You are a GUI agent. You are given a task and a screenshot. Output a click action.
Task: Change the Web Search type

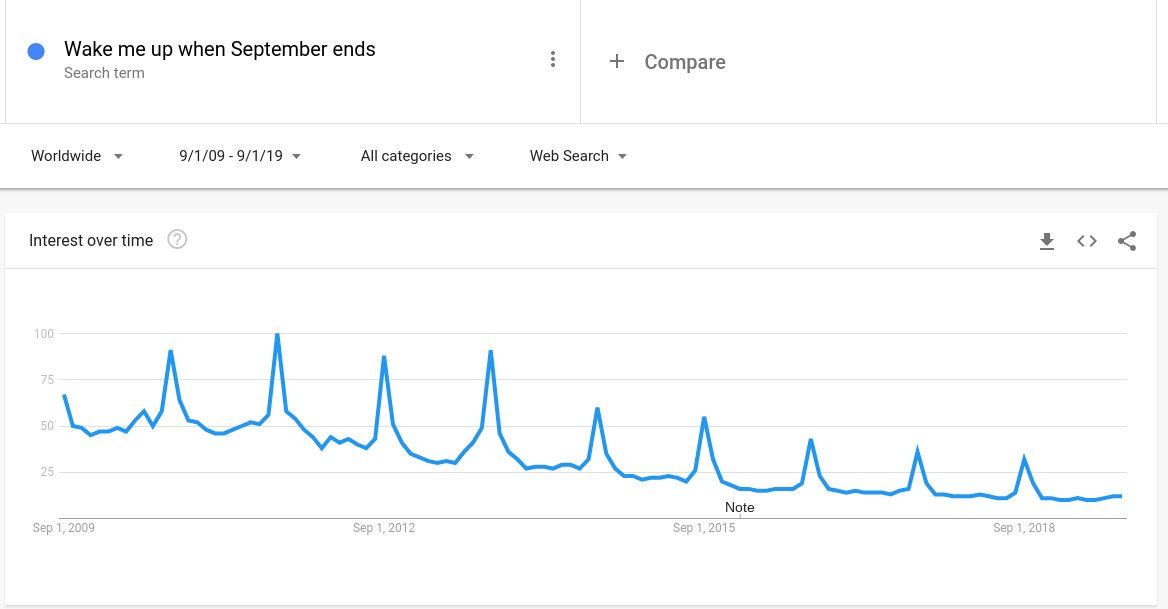pyautogui.click(x=569, y=156)
